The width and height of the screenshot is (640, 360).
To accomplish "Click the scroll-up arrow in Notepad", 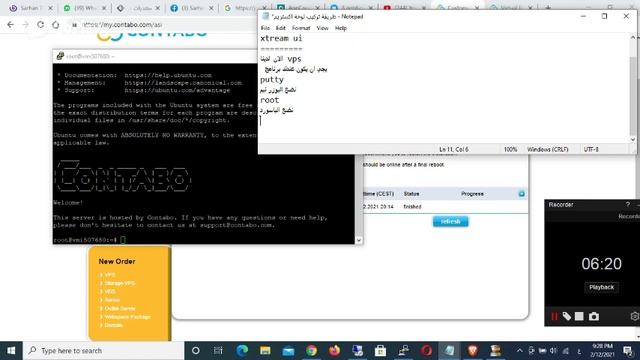I will (633, 38).
